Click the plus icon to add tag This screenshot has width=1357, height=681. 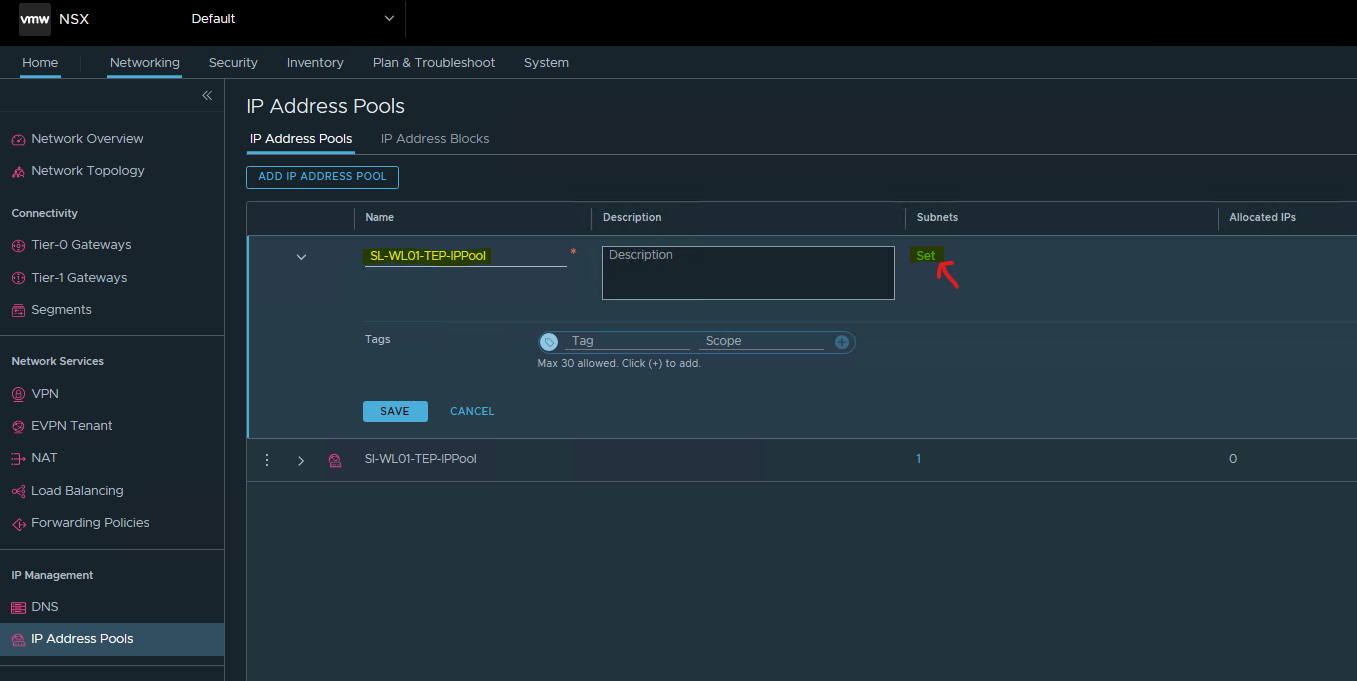click(842, 342)
